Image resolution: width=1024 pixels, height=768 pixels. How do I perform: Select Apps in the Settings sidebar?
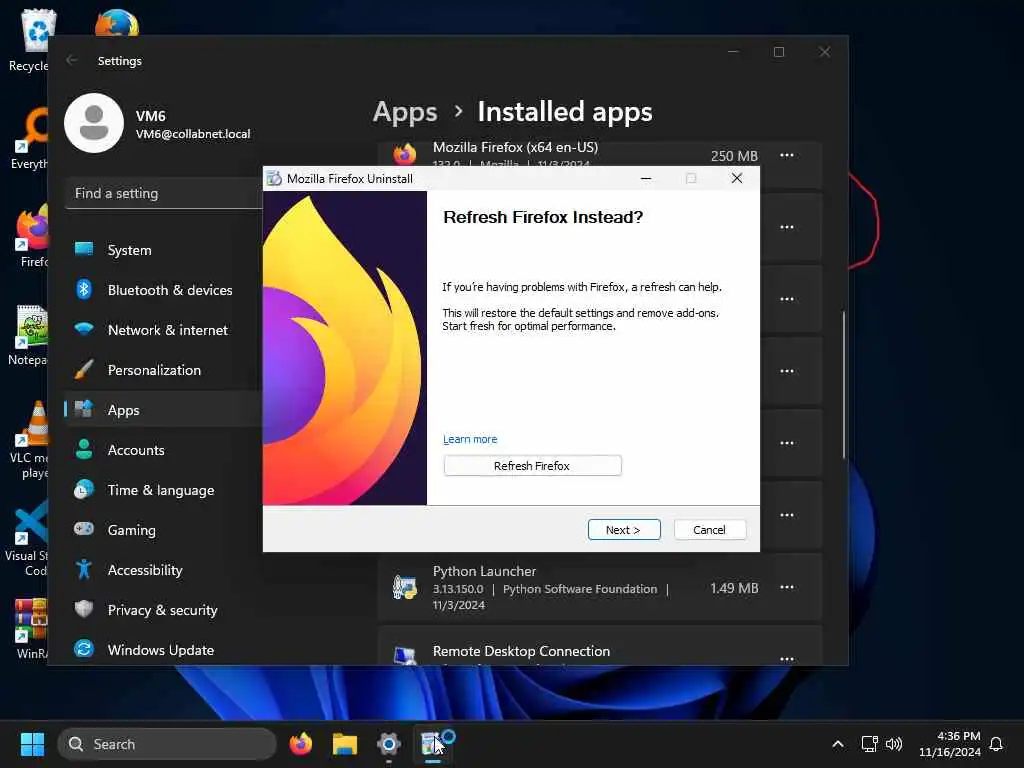pyautogui.click(x=163, y=410)
